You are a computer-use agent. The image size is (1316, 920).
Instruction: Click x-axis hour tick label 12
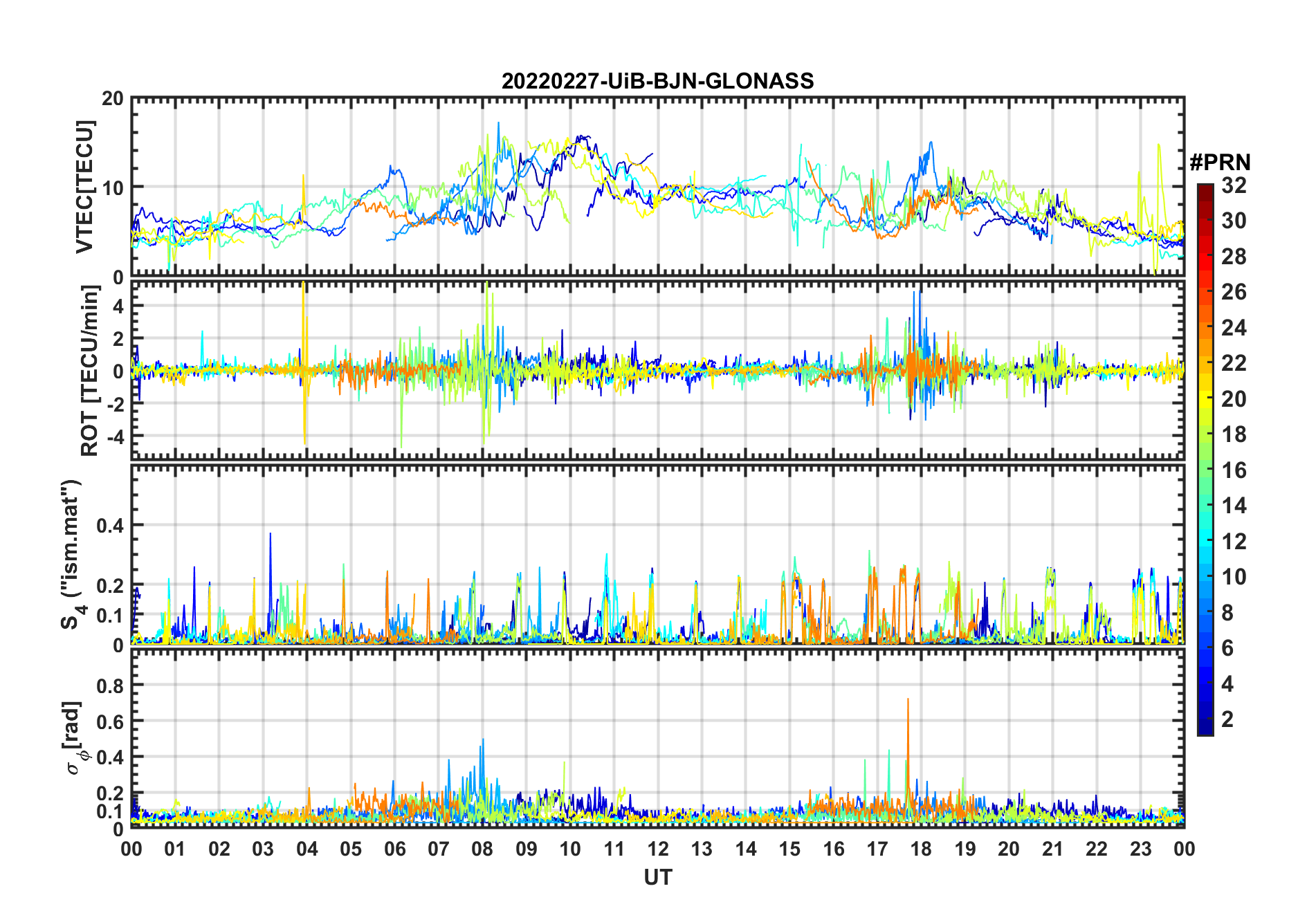click(x=658, y=849)
